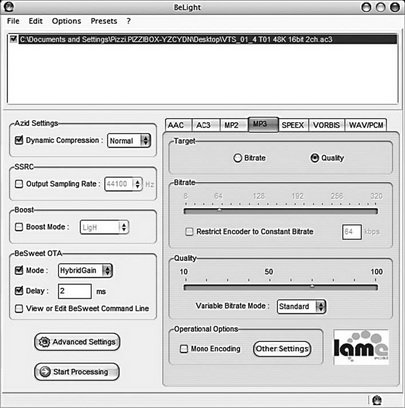Image resolution: width=405 pixels, height=408 pixels.
Task: Click the Quality slider handle
Action: point(312,286)
